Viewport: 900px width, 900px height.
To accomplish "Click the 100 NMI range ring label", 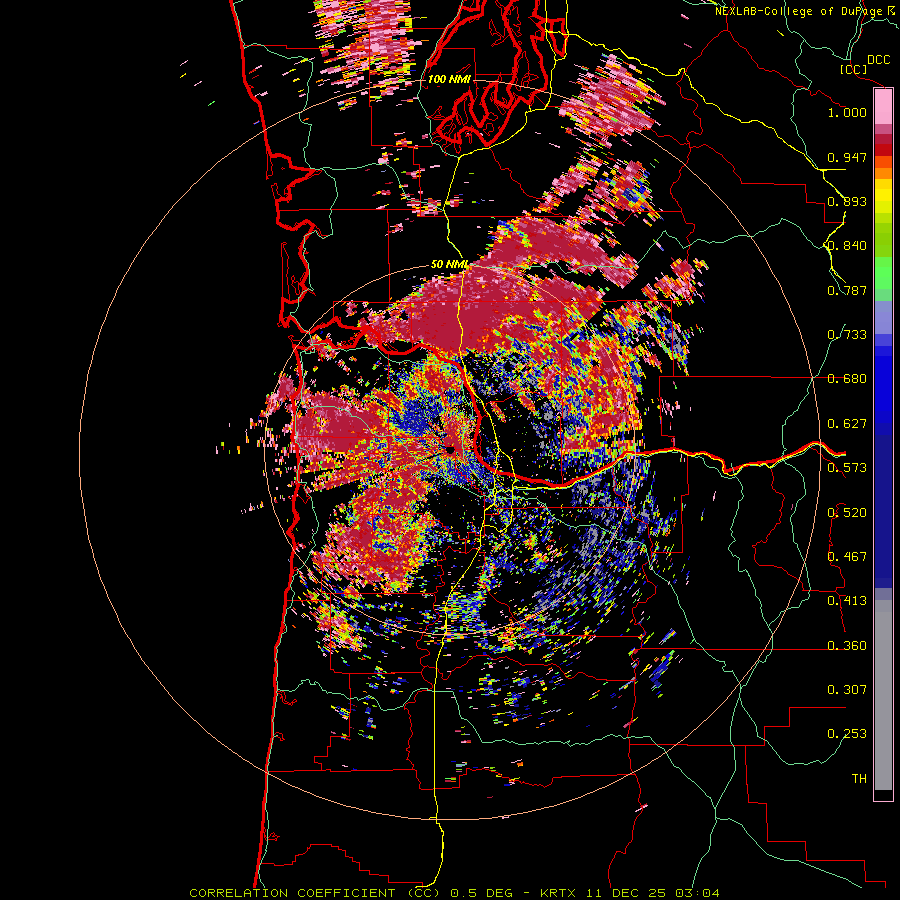I will coord(449,79).
